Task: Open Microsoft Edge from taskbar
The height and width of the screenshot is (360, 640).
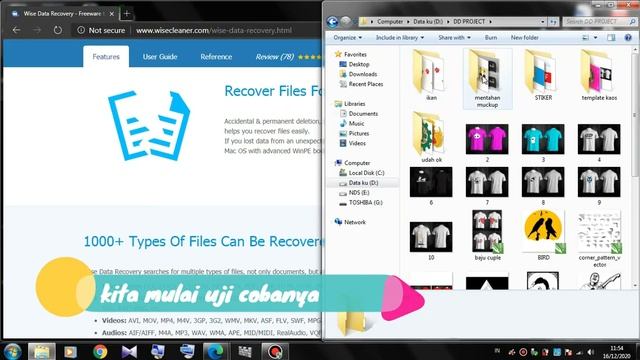Action: point(215,351)
